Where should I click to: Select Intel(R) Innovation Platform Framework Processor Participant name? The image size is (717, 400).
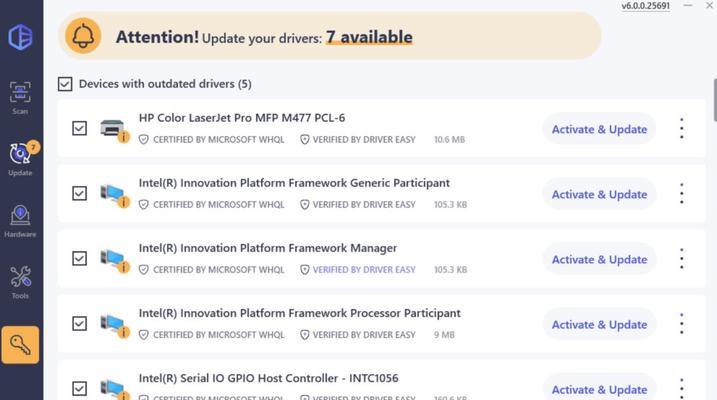(300, 314)
